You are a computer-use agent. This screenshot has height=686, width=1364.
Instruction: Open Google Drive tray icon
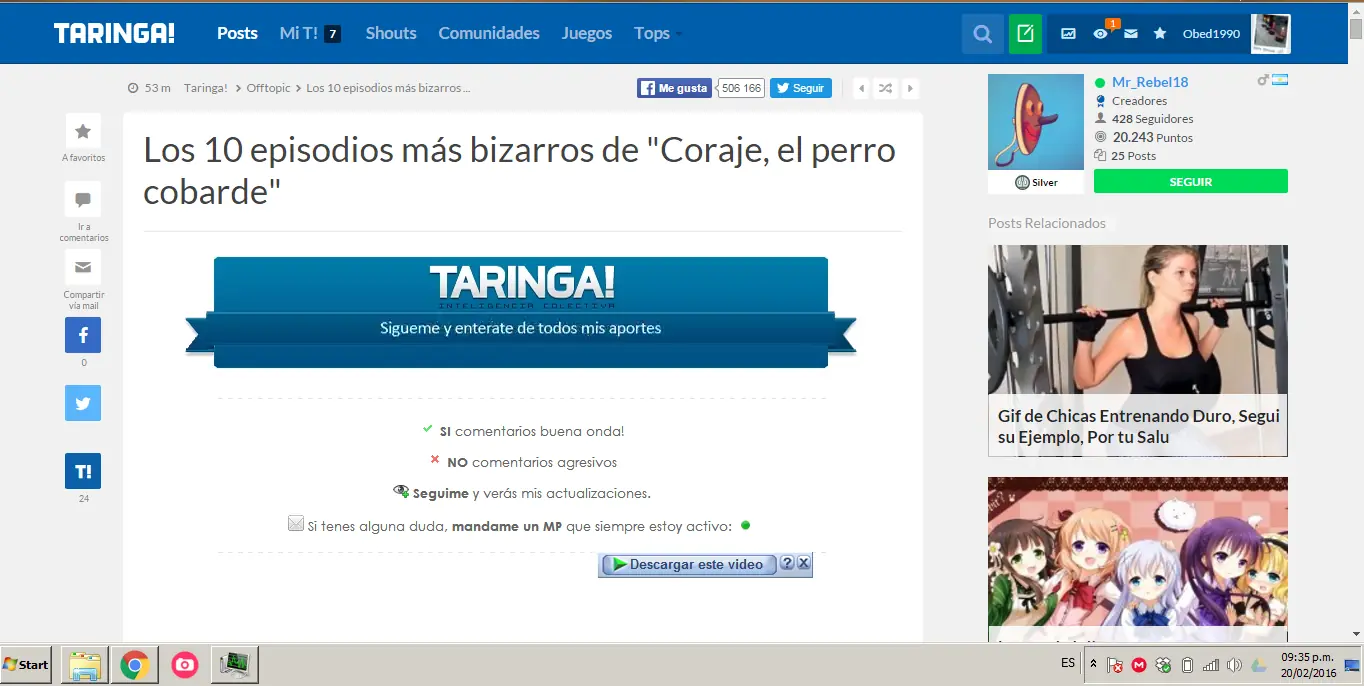pyautogui.click(x=1259, y=665)
